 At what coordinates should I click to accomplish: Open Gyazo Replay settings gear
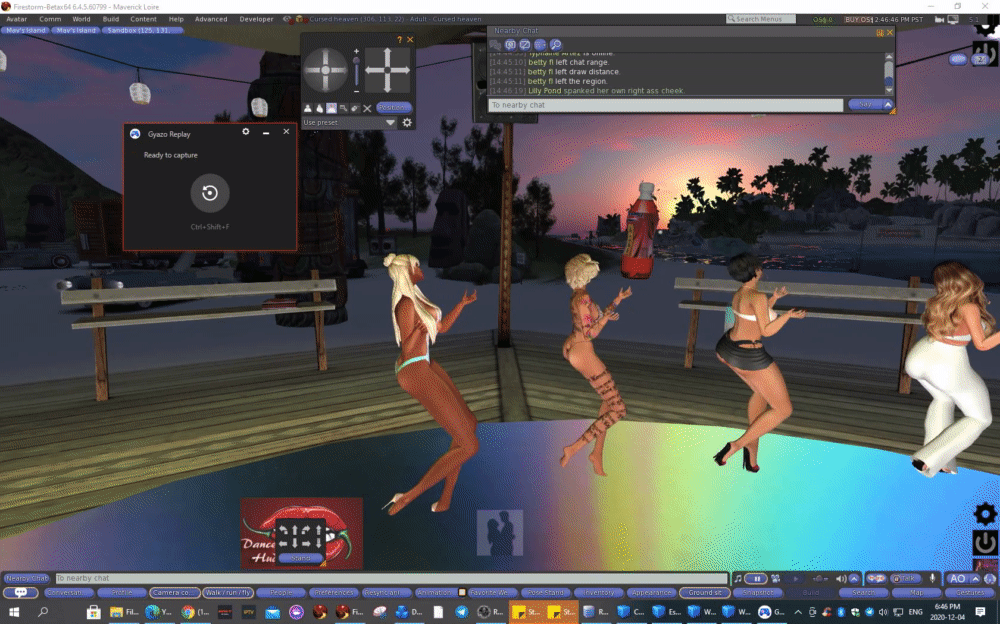click(x=246, y=131)
